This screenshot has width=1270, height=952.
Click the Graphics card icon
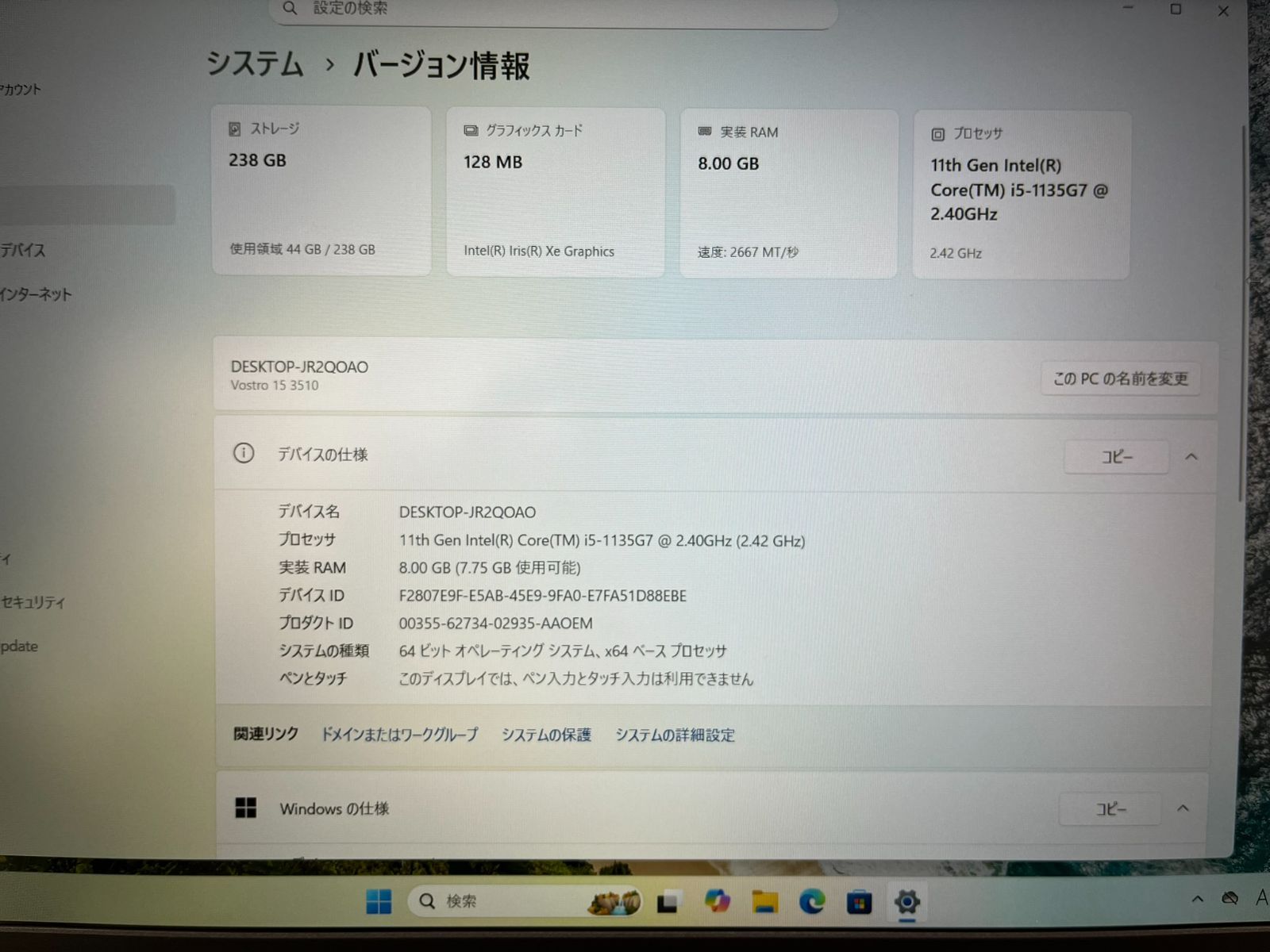click(x=471, y=130)
